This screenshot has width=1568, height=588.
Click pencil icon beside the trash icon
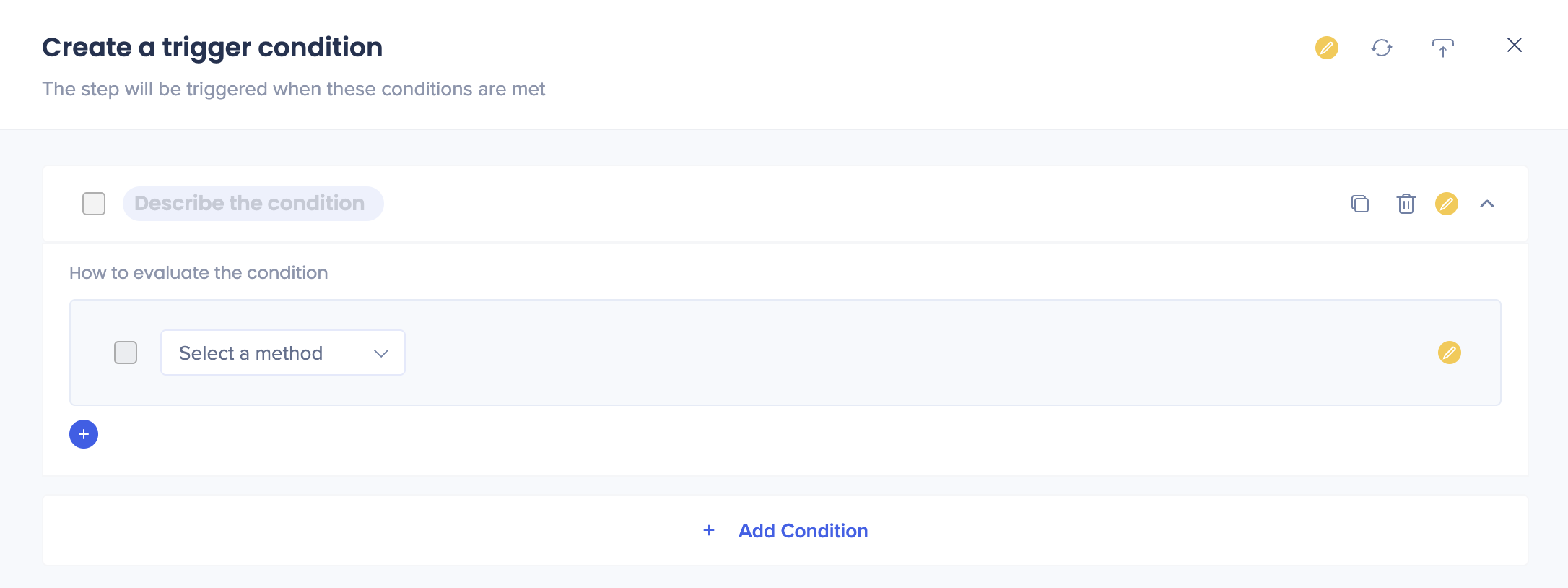pyautogui.click(x=1446, y=204)
